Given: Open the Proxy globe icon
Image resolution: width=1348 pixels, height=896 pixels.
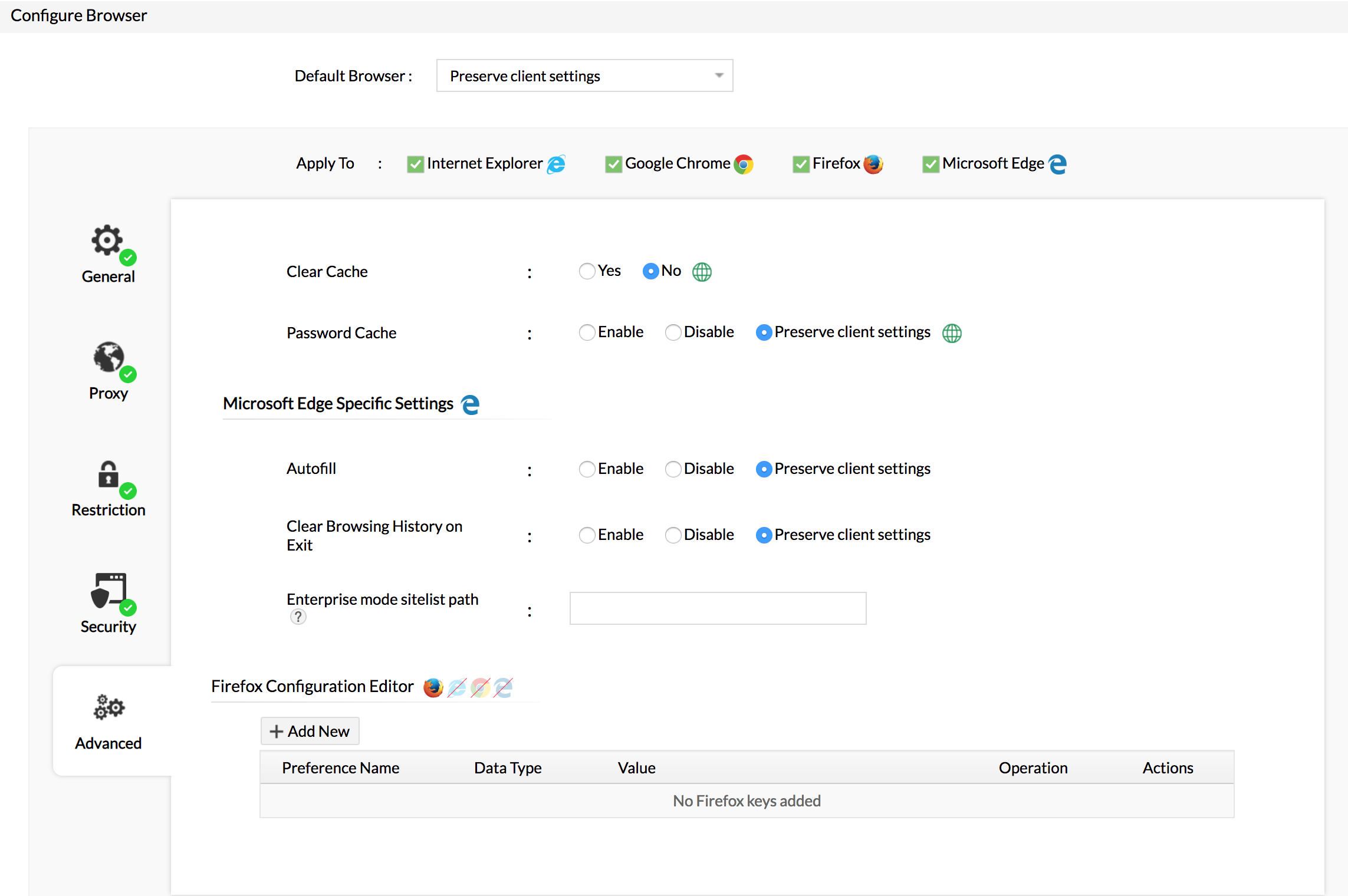Looking at the screenshot, I should 109,357.
